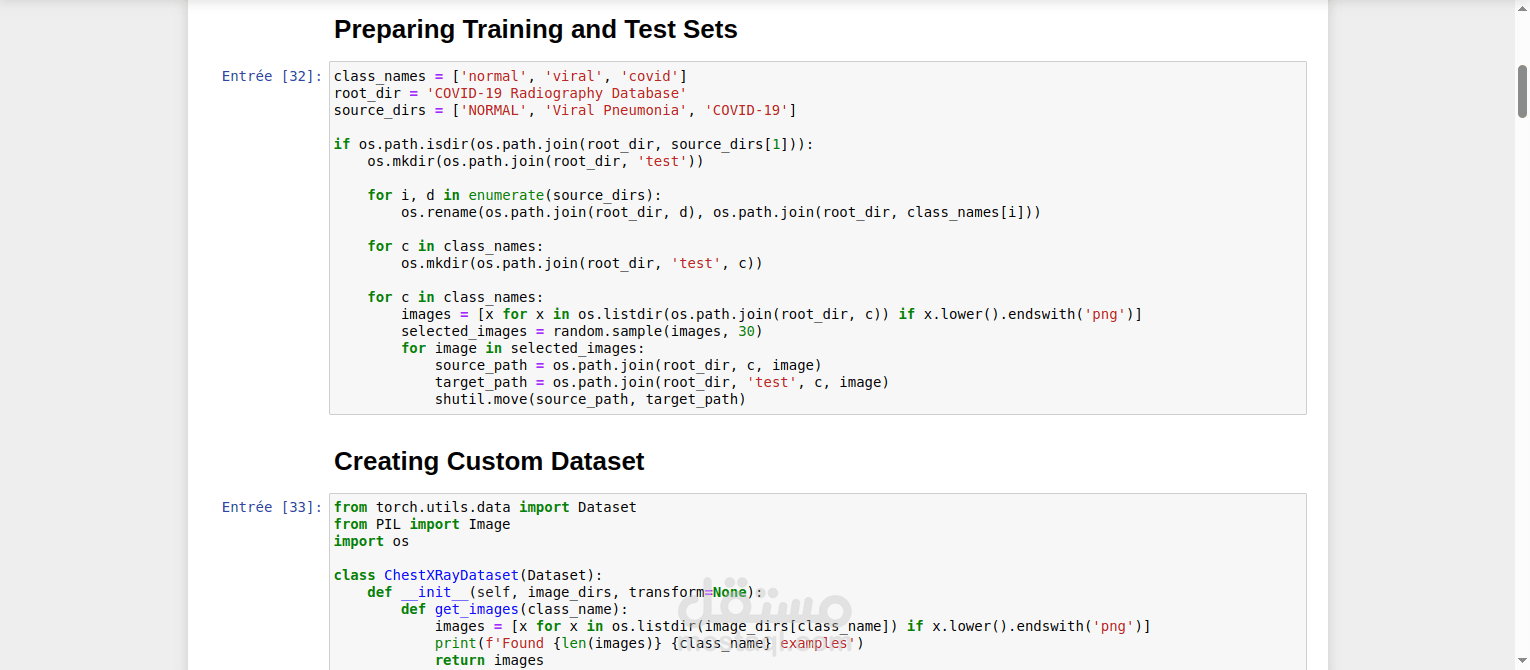
Task: Click the source_dirs list line
Action: 565,110
